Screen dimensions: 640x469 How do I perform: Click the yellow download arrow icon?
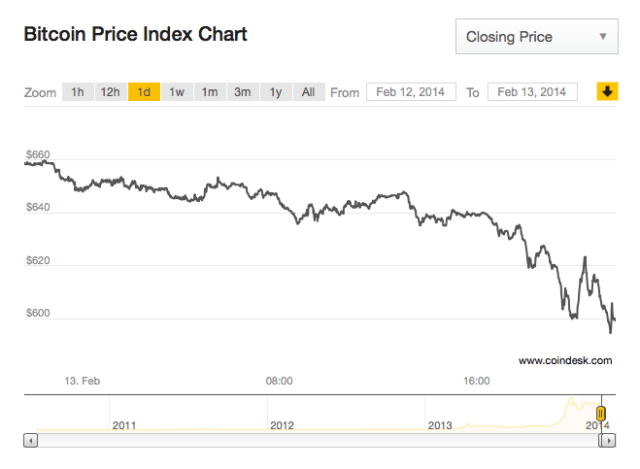(x=606, y=92)
